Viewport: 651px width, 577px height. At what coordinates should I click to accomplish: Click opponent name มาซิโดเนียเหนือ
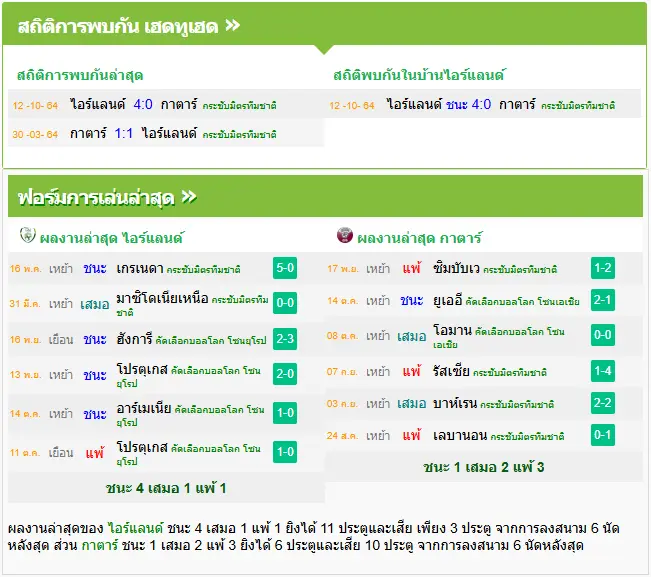(x=162, y=298)
